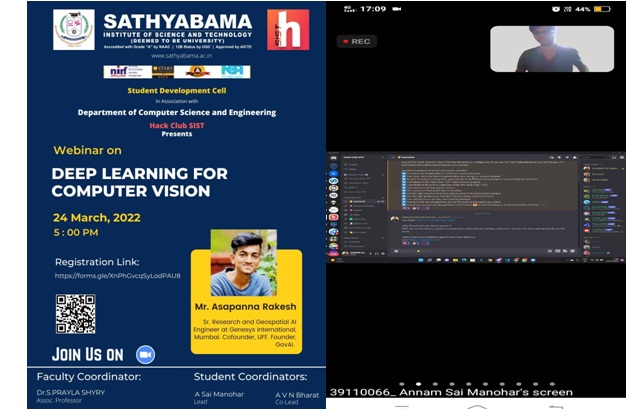
Task: Tap the red REC recording indicator
Action: (356, 41)
